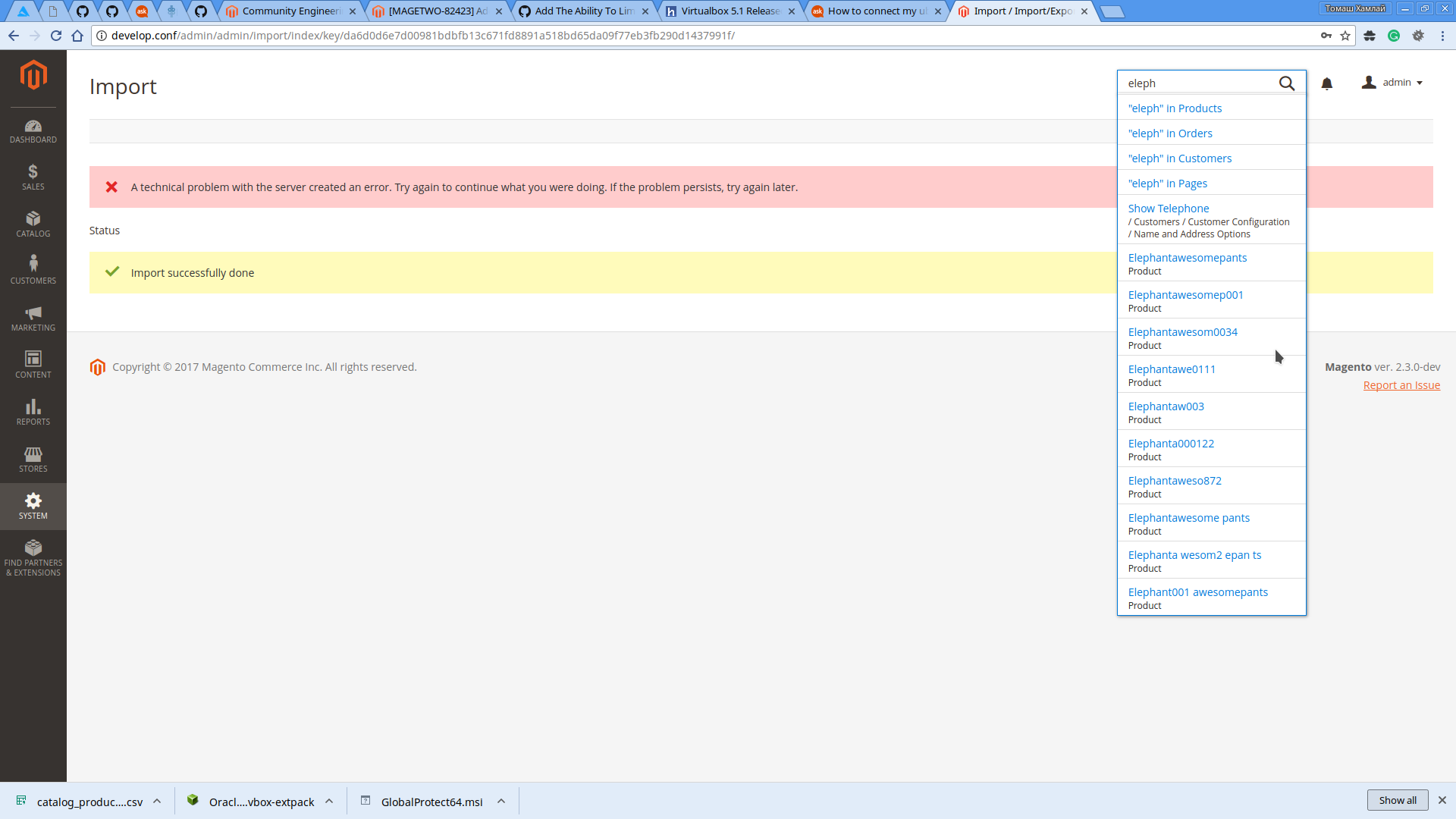Search "eleph" in Pages
The height and width of the screenshot is (819, 1456).
coord(1168,184)
